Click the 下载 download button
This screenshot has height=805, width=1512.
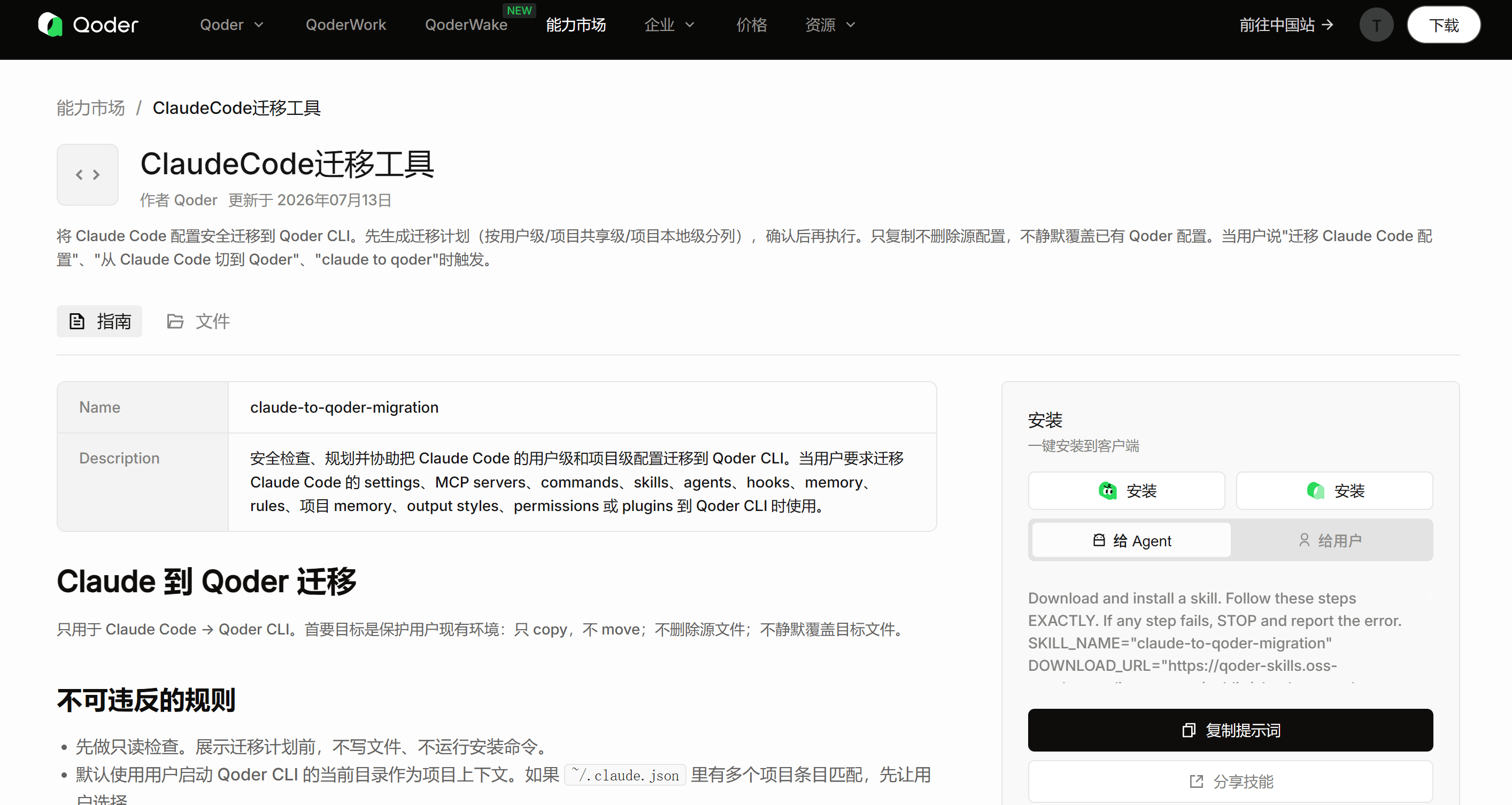tap(1444, 25)
